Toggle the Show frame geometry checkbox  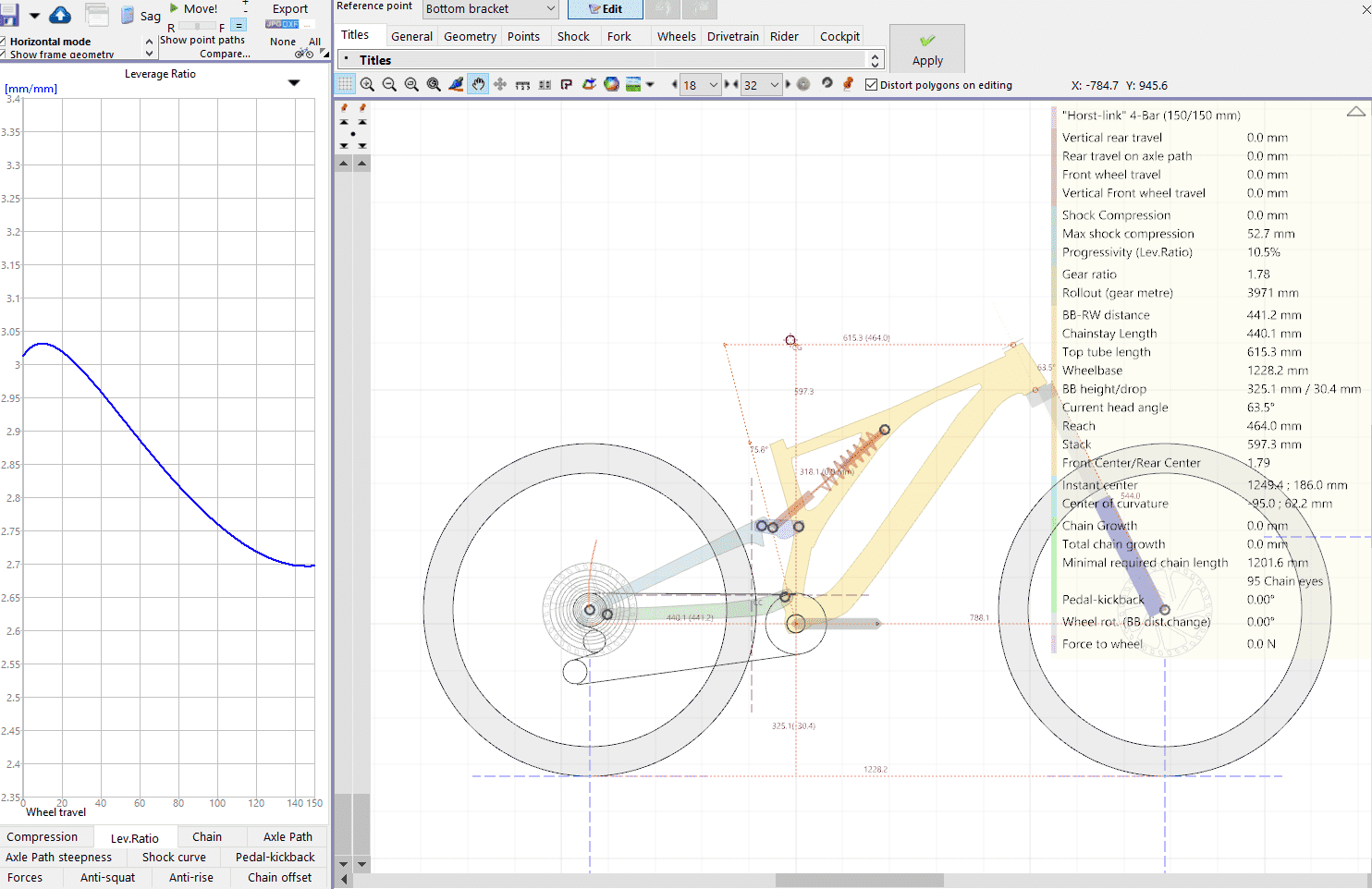click(x=4, y=55)
